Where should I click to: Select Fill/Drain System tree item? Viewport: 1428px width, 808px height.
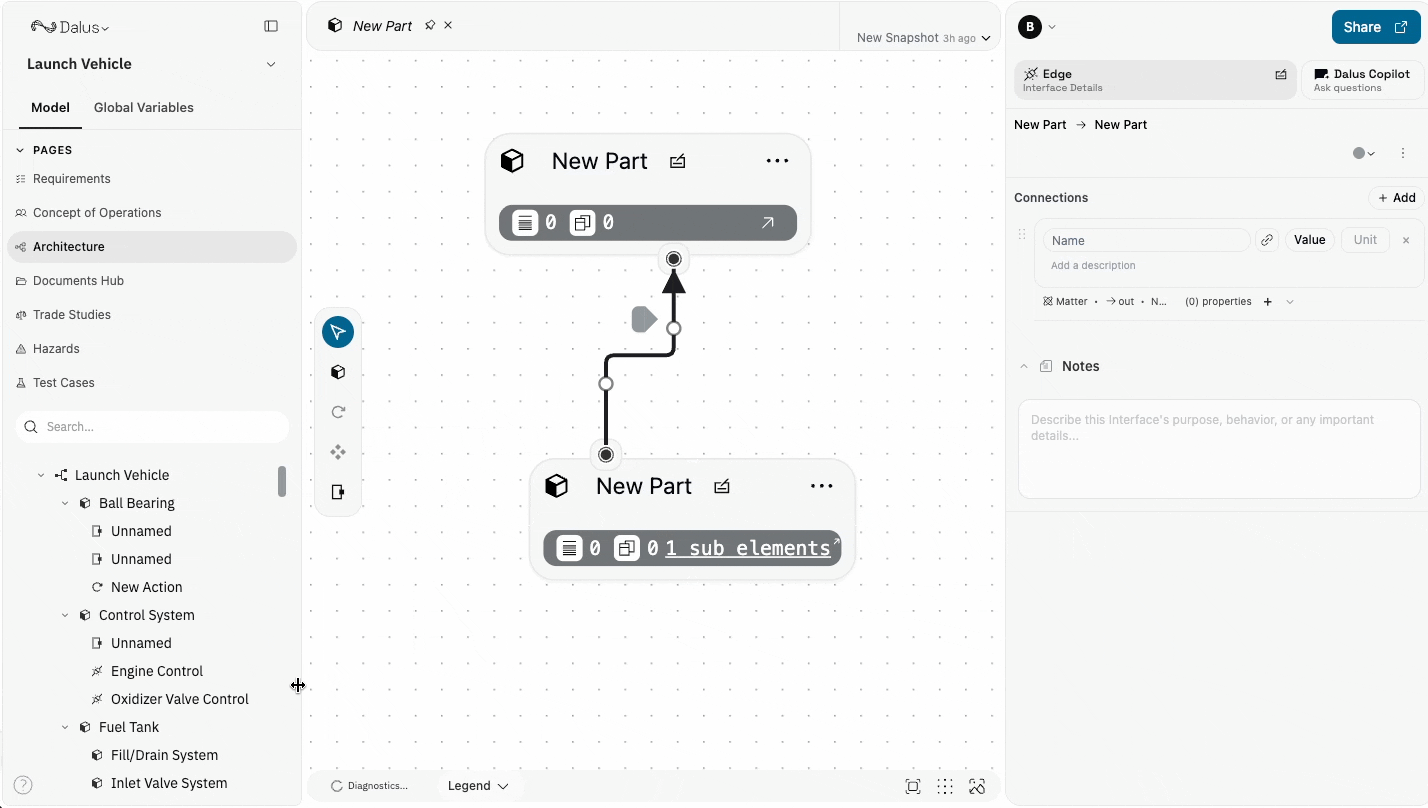164,755
